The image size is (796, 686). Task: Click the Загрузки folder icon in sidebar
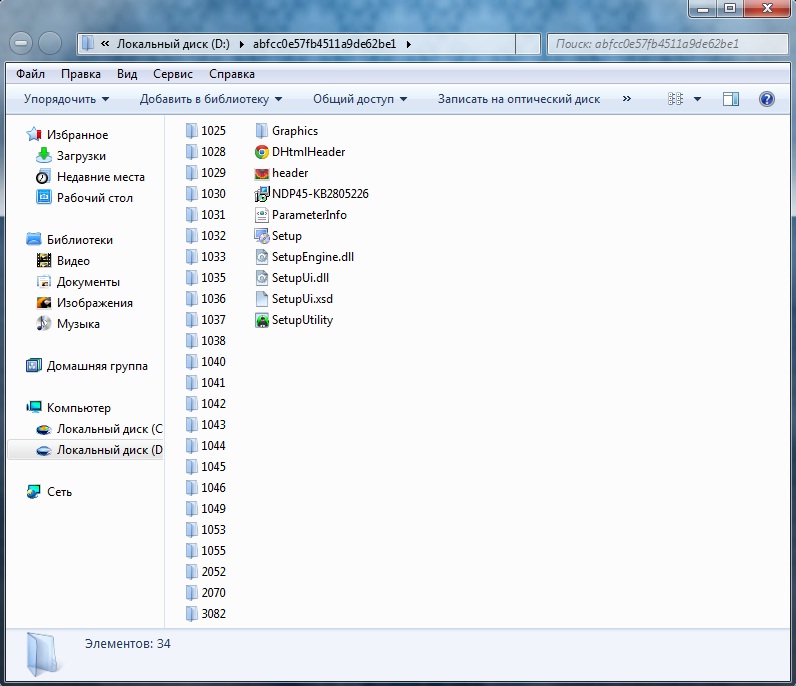pyautogui.click(x=44, y=156)
